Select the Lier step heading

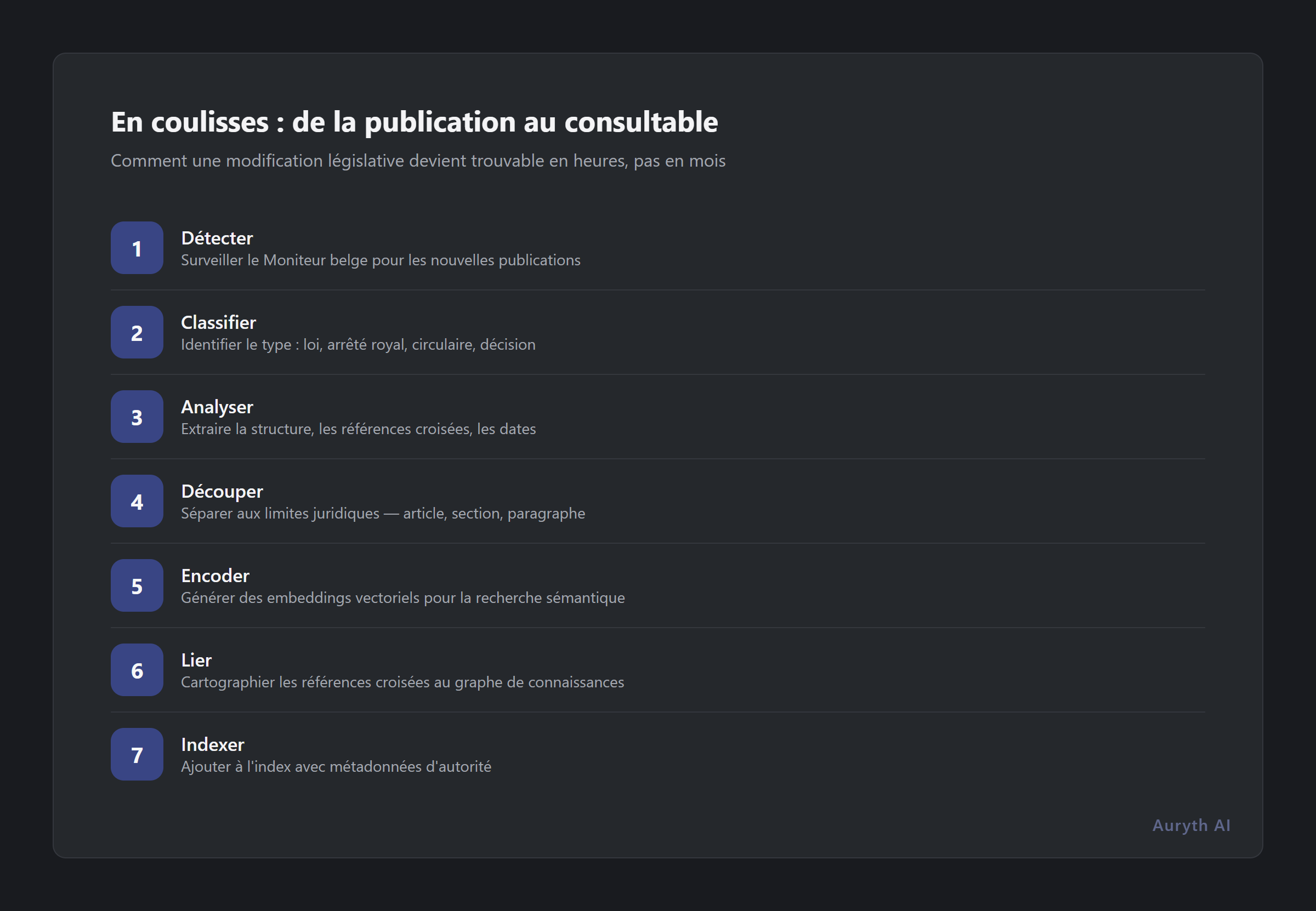196,661
